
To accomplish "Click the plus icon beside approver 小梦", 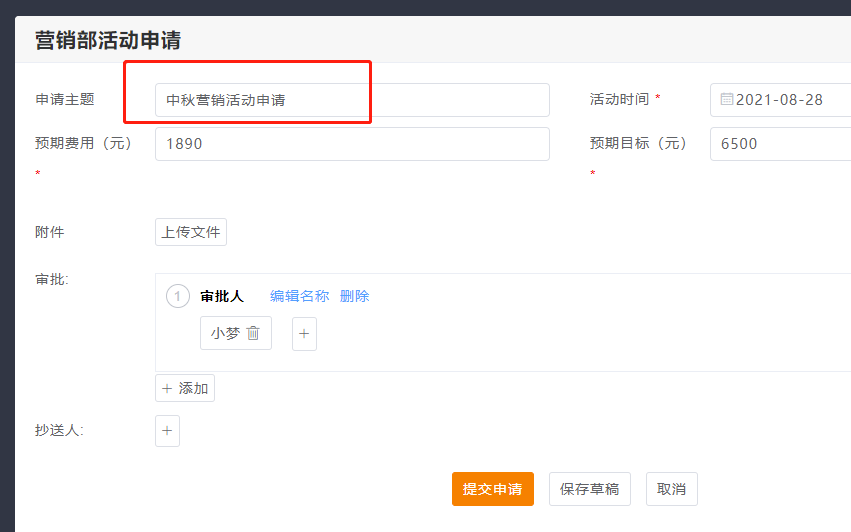I will (304, 334).
